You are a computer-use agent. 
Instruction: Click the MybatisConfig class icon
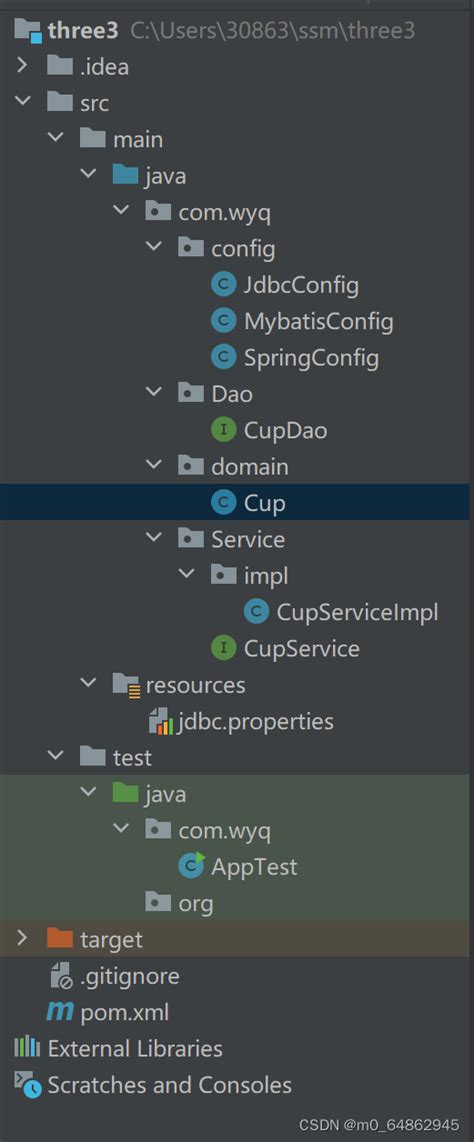pyautogui.click(x=224, y=321)
